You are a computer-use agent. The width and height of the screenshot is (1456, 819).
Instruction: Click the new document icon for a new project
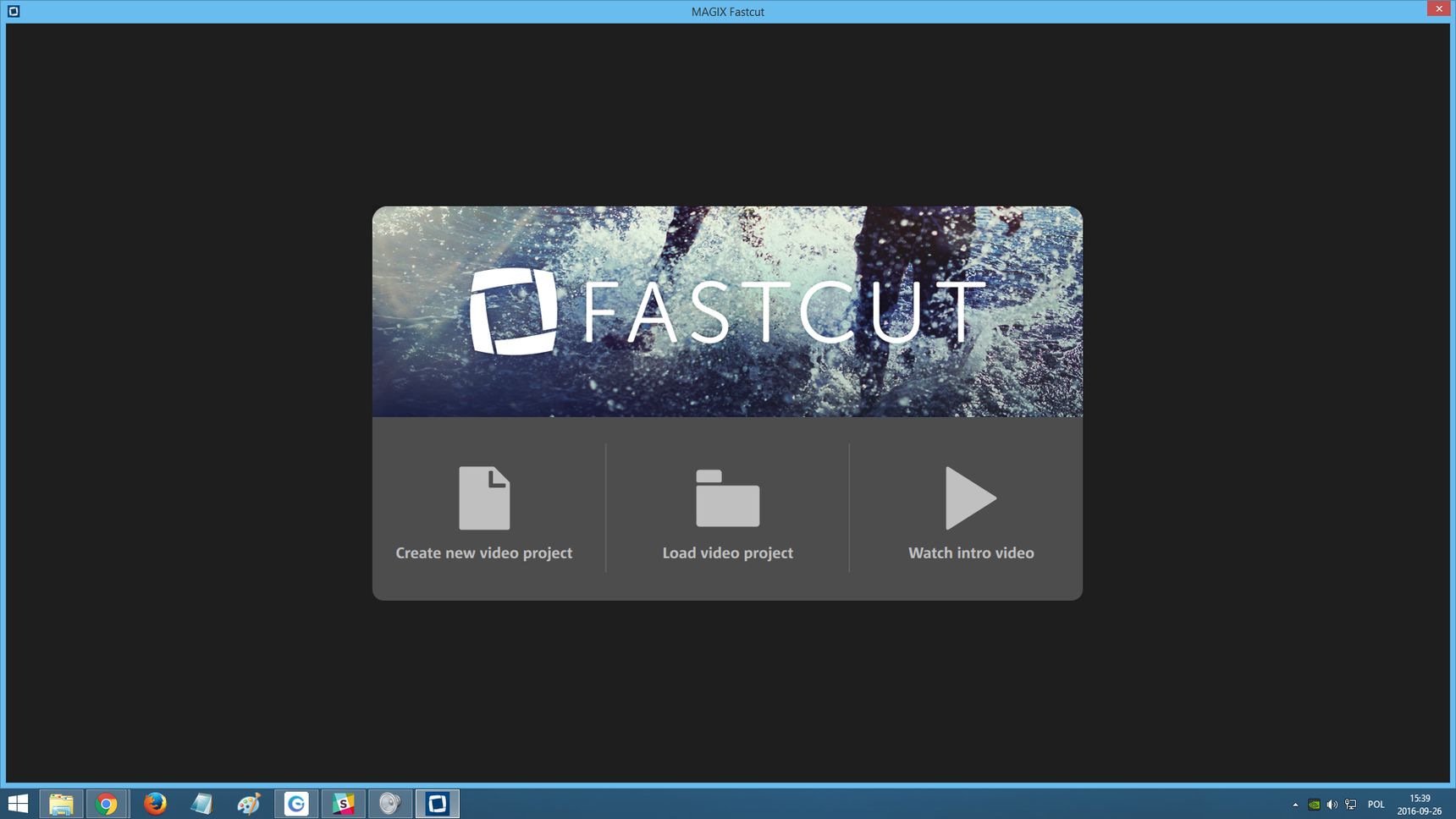point(484,497)
